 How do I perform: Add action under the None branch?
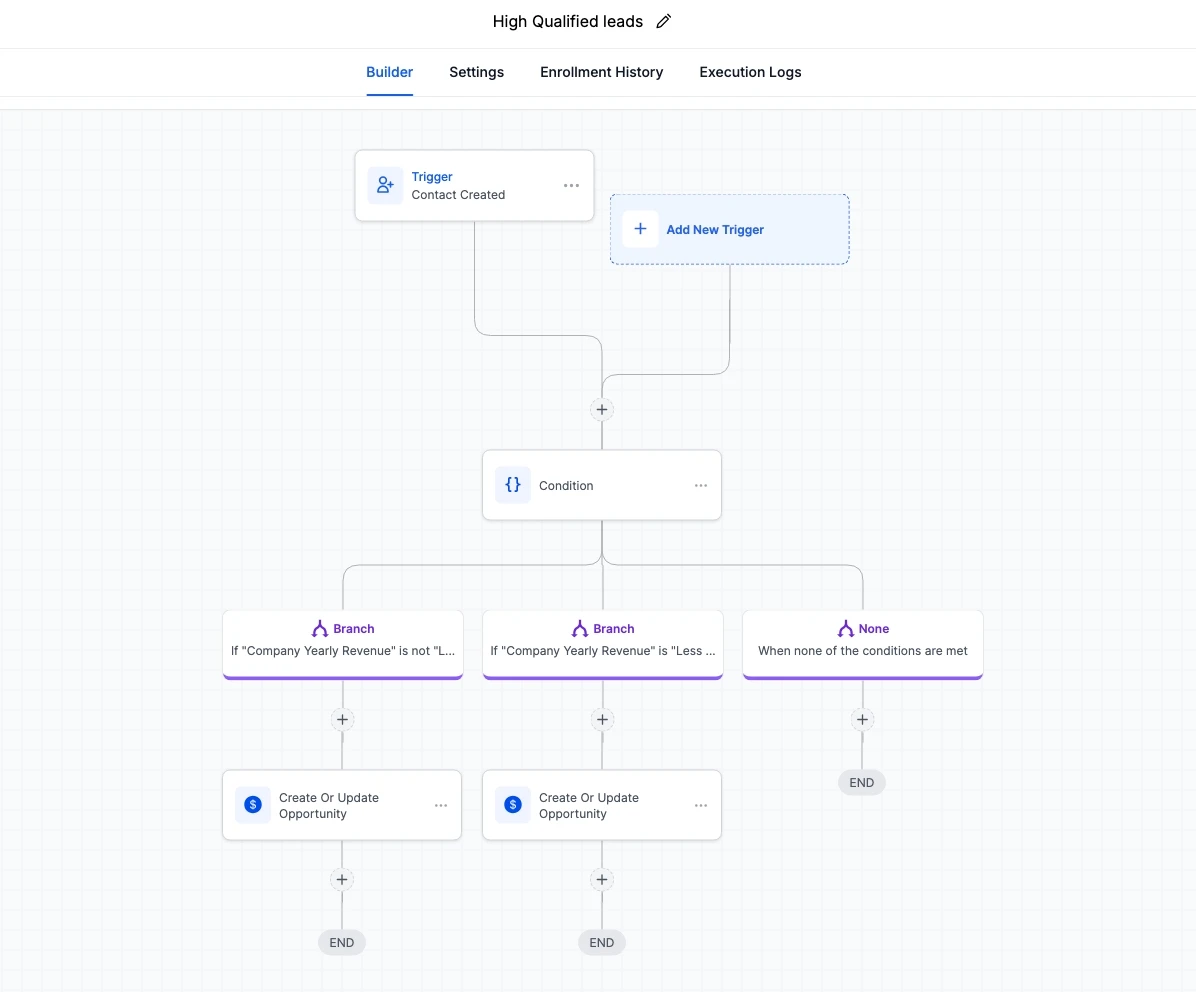862,719
